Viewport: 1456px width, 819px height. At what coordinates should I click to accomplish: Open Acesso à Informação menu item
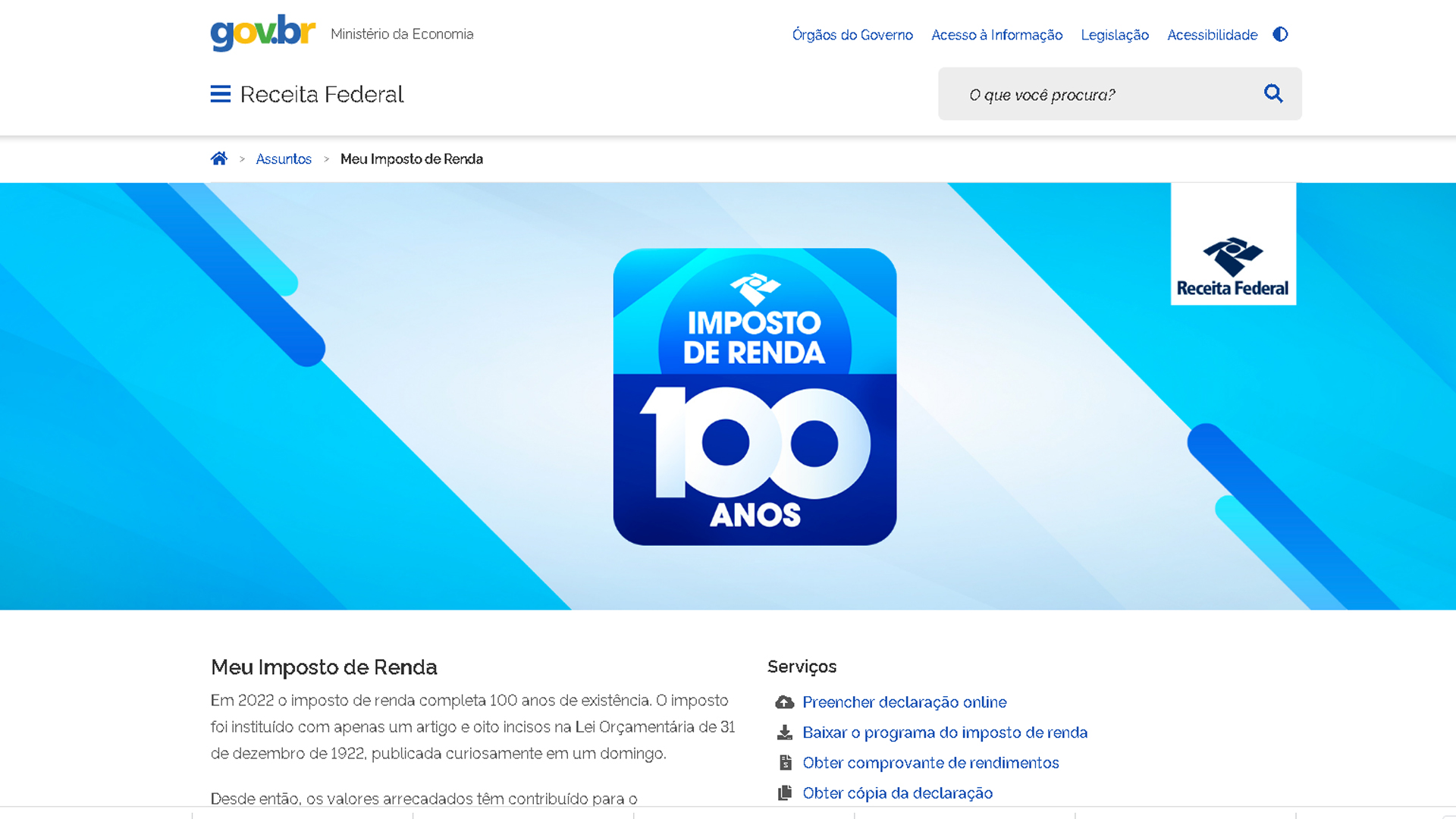tap(996, 35)
